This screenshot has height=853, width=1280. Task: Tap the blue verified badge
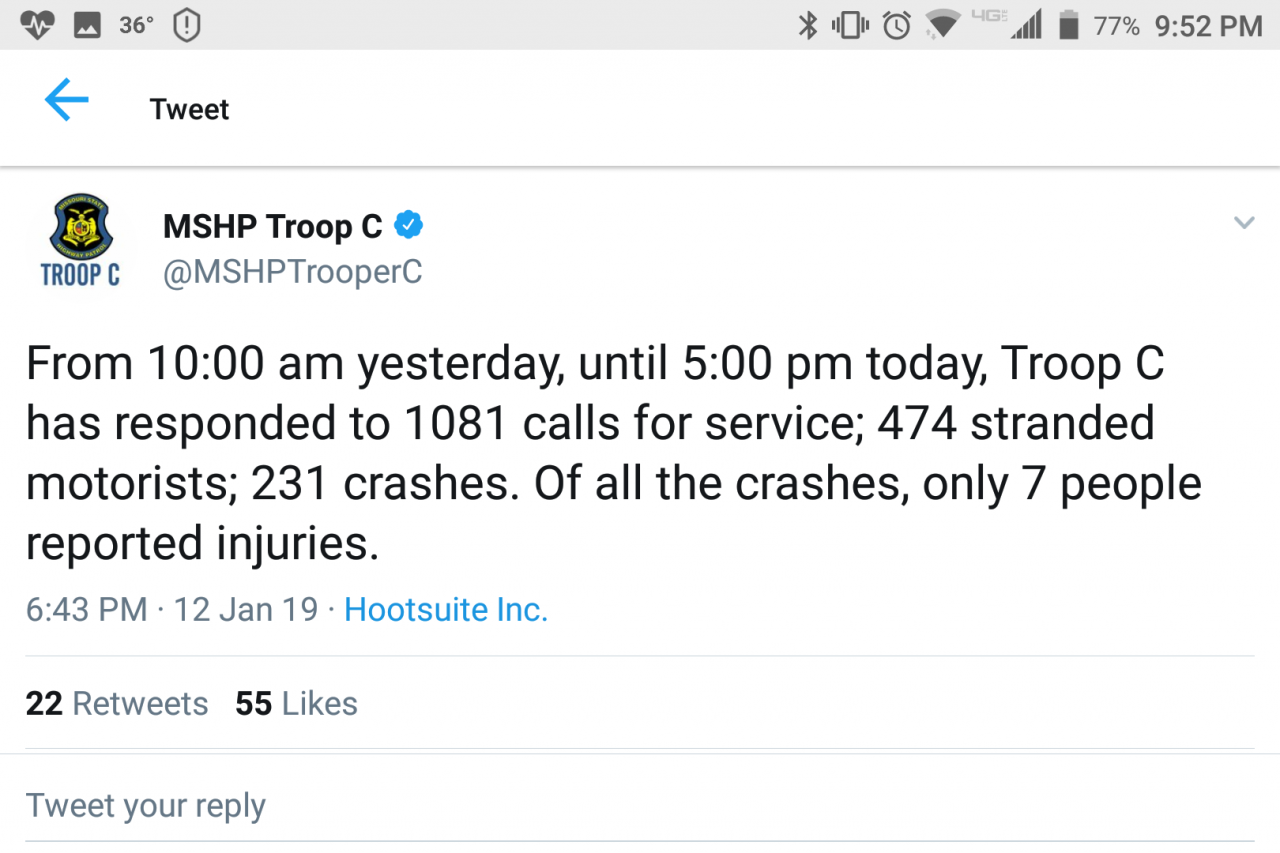[408, 226]
